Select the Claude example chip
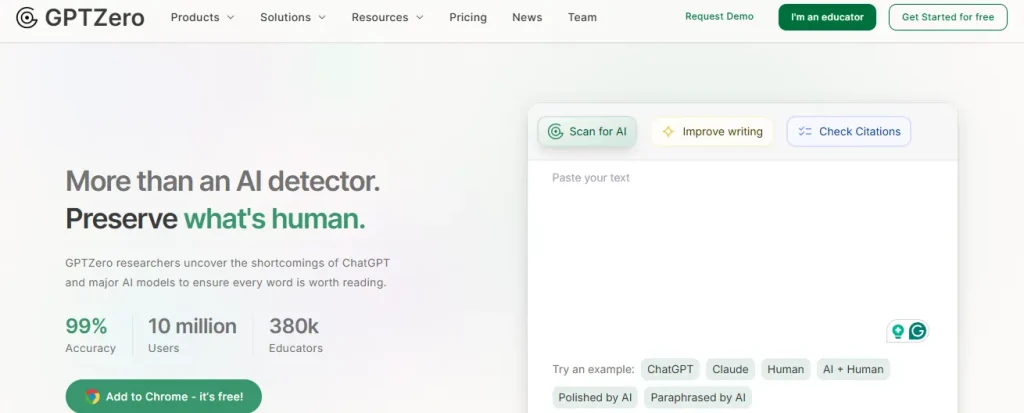 (x=730, y=369)
